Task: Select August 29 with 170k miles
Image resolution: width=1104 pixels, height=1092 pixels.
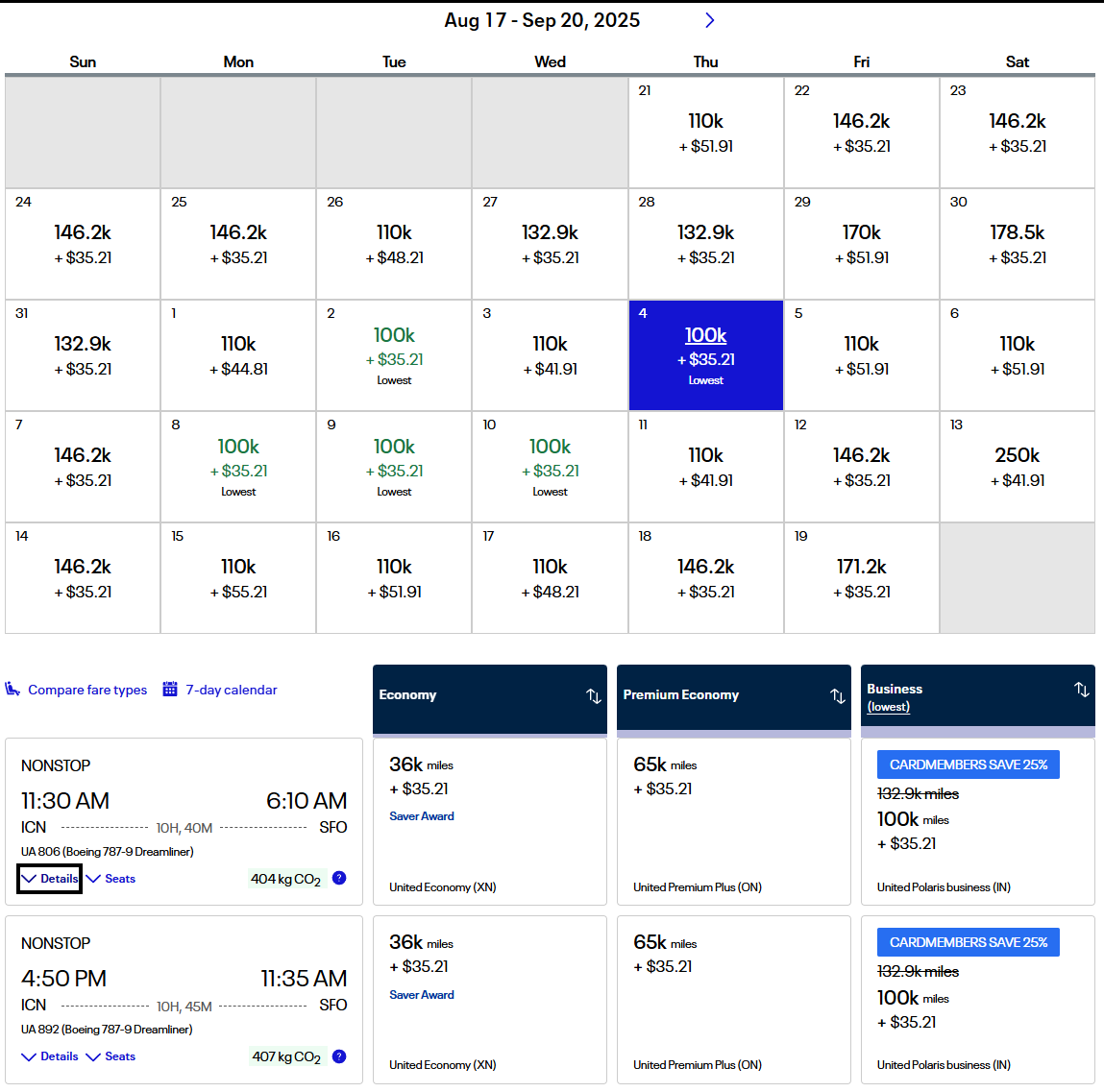Action: click(x=861, y=243)
